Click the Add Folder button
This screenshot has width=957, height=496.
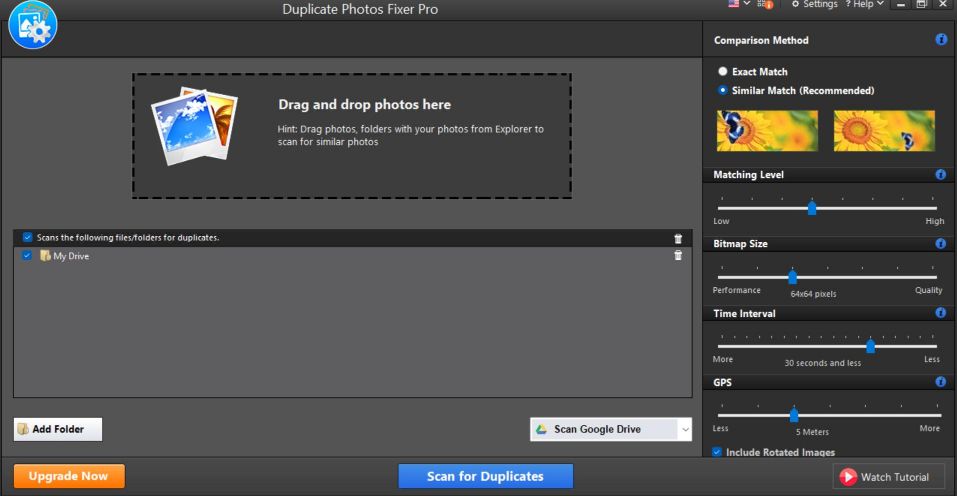coord(58,429)
